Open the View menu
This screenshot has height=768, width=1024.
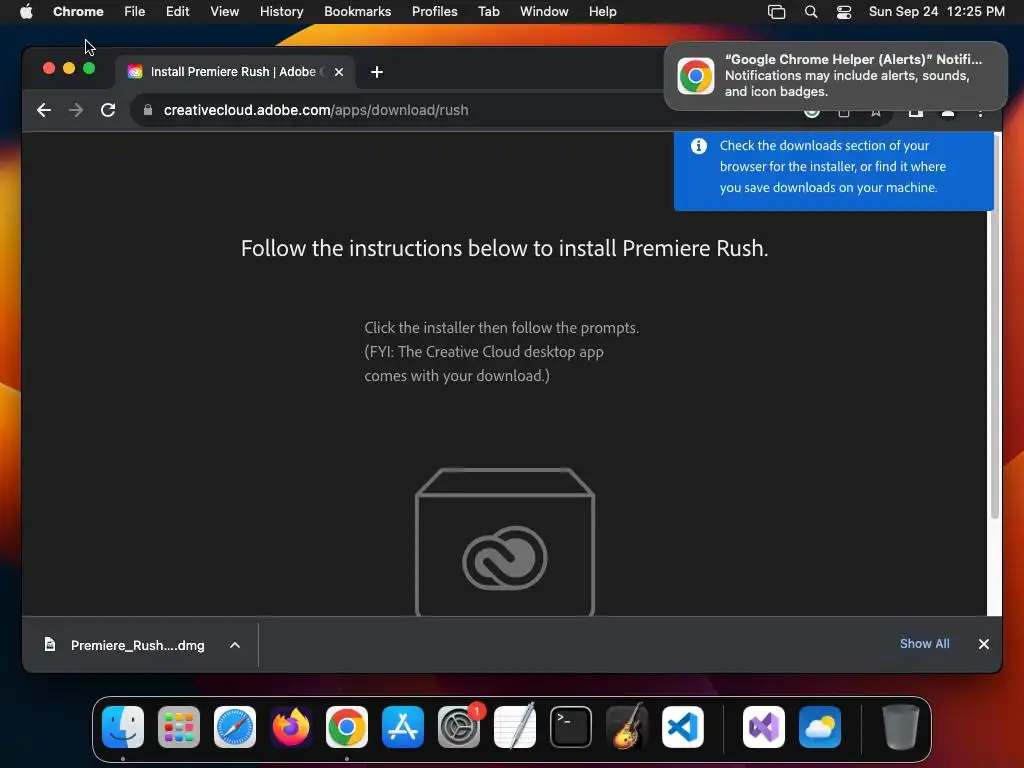[x=224, y=11]
